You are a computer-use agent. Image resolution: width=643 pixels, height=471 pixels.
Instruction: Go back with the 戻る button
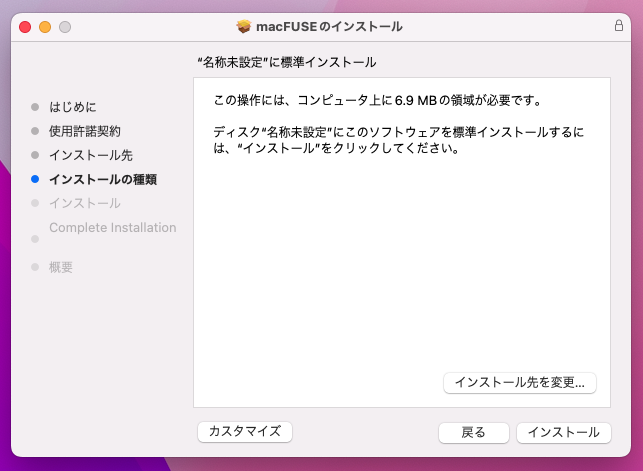(473, 432)
